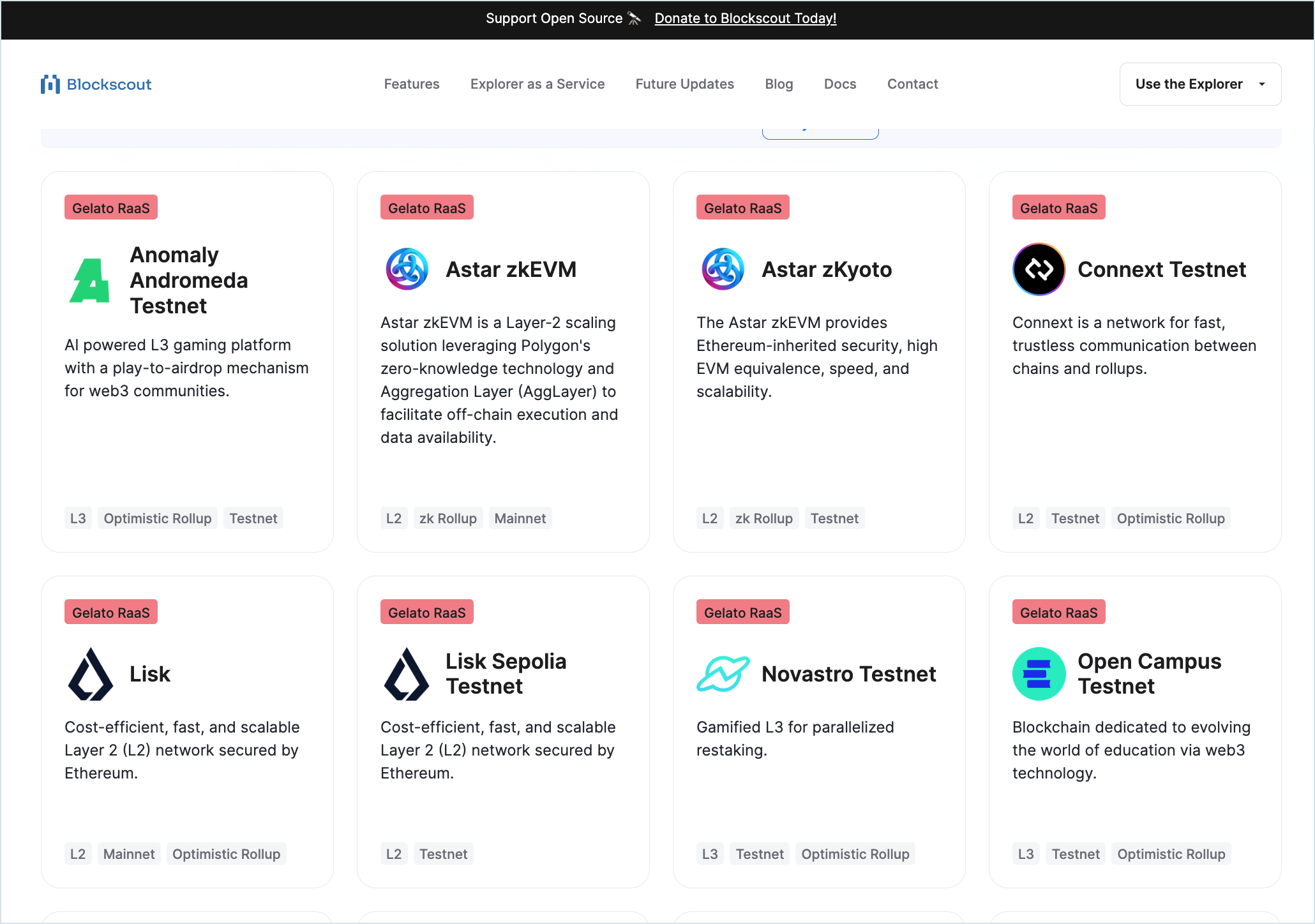
Task: Click Optimistic Rollup tag on Open Campus card
Action: coord(1171,854)
